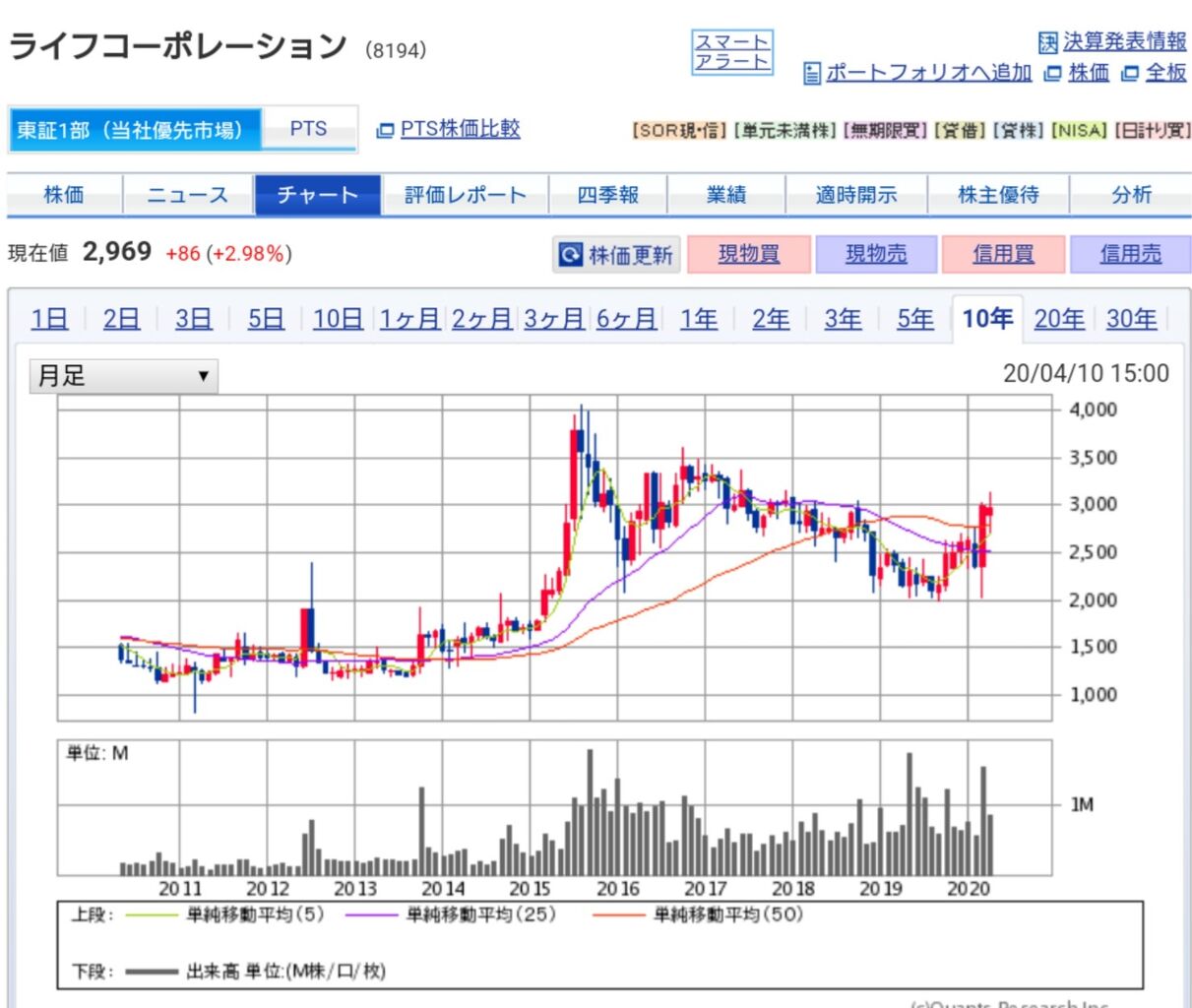Go to the 分析 tab

coord(1130,195)
